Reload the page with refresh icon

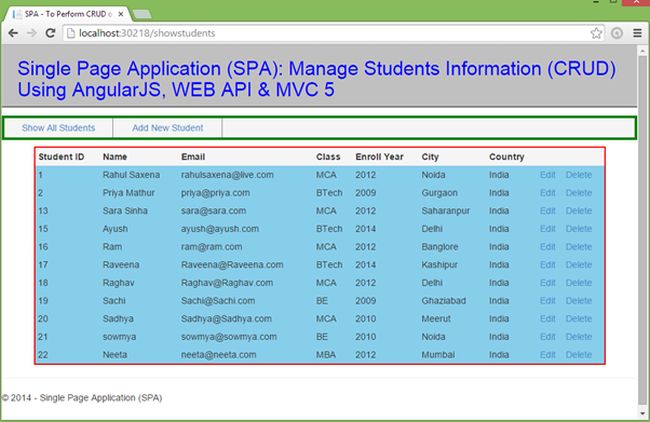pos(50,33)
